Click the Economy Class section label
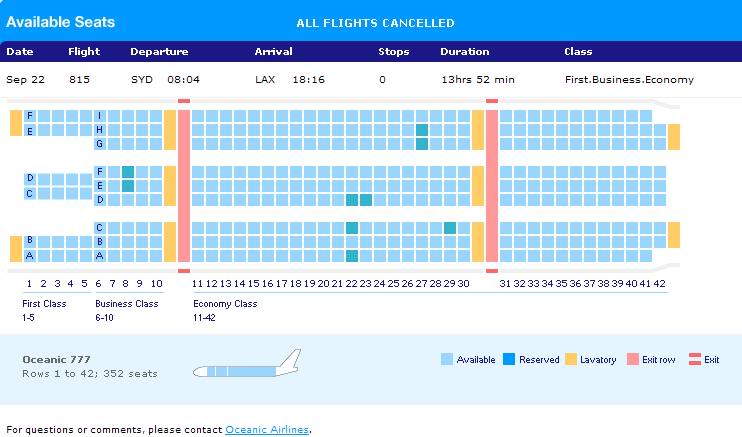This screenshot has width=742, height=437. tap(225, 304)
